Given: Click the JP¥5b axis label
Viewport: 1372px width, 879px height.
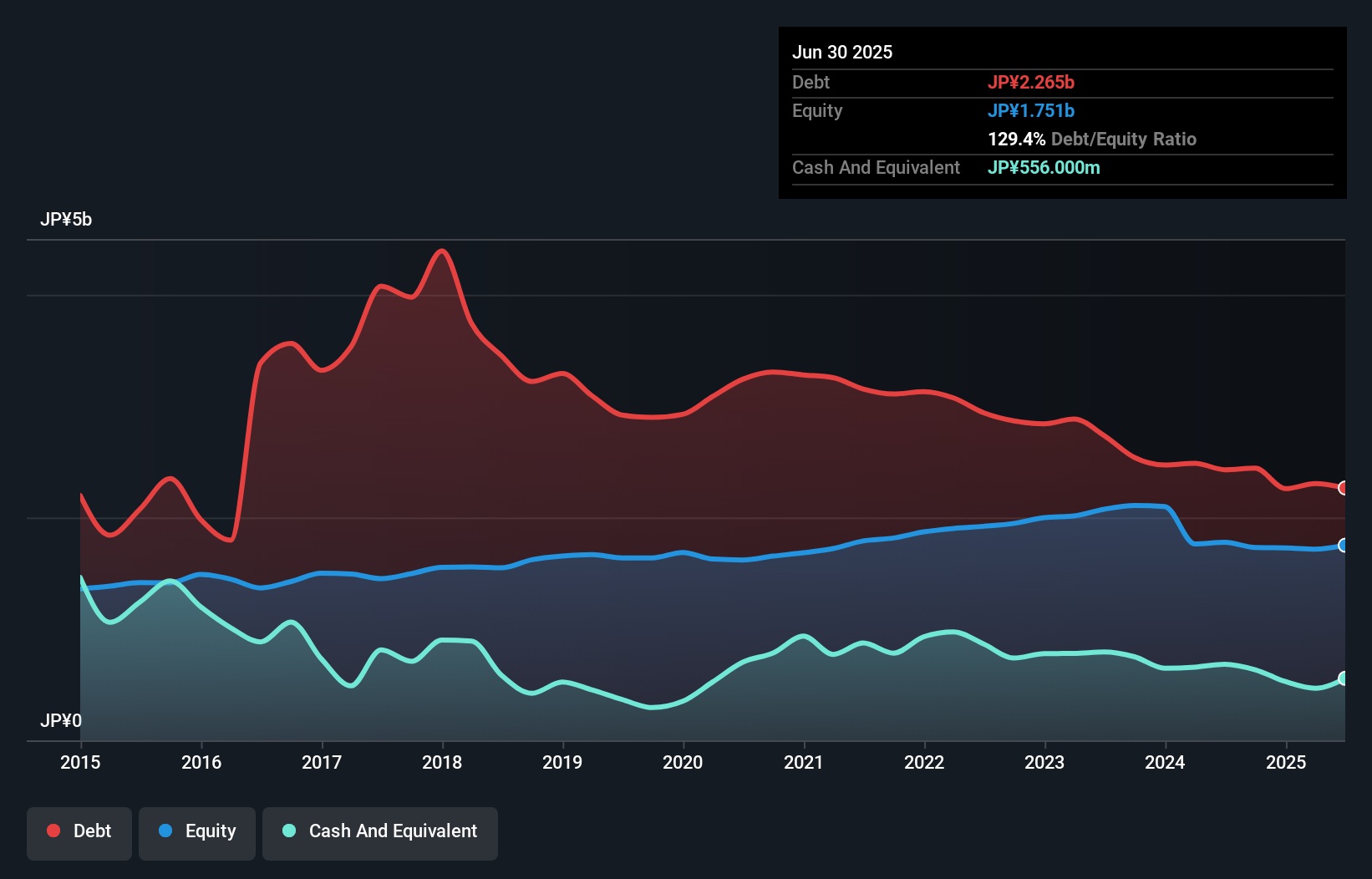Looking at the screenshot, I should click(67, 220).
